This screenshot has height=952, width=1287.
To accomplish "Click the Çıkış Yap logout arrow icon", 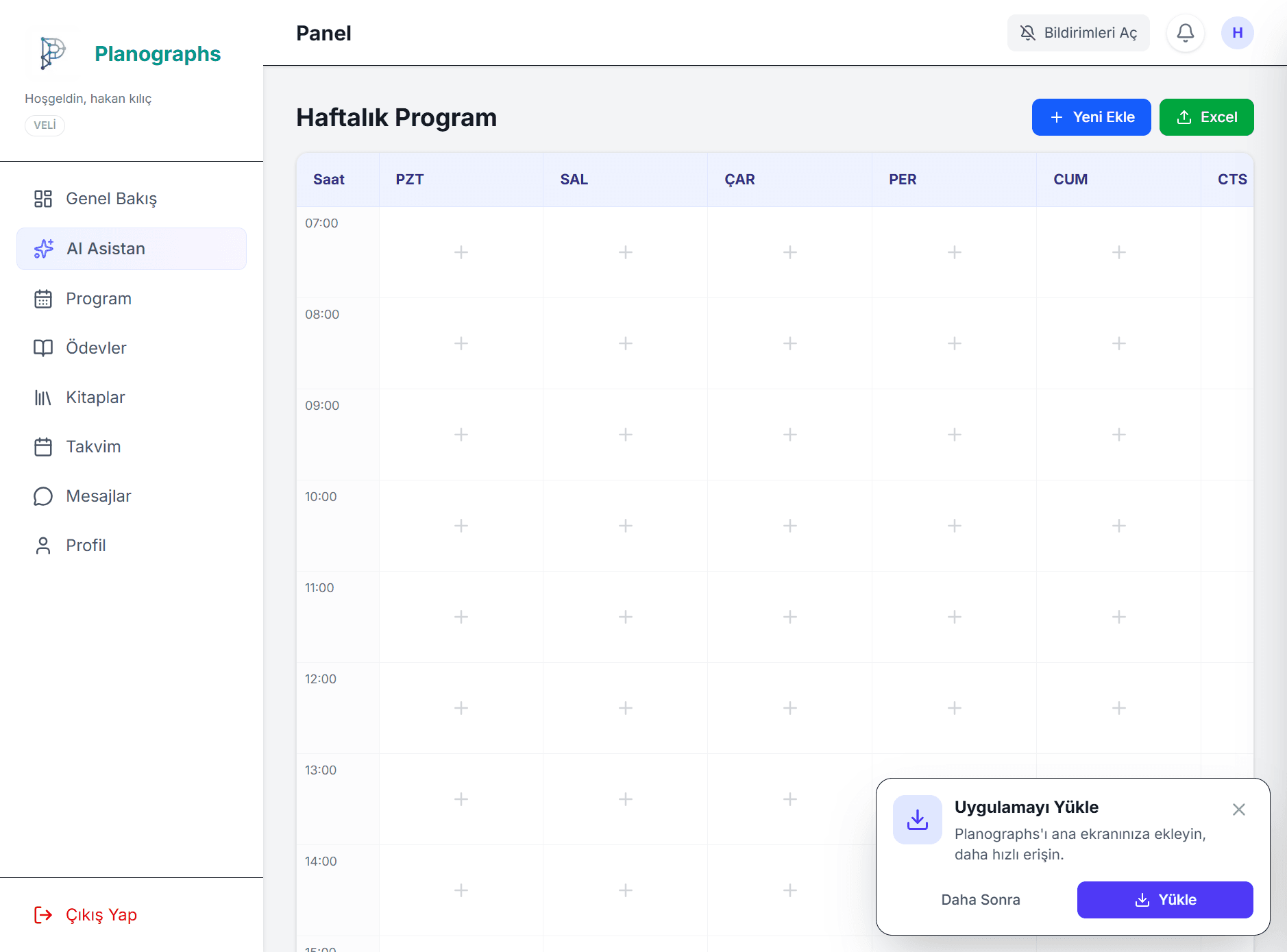I will 43,915.
